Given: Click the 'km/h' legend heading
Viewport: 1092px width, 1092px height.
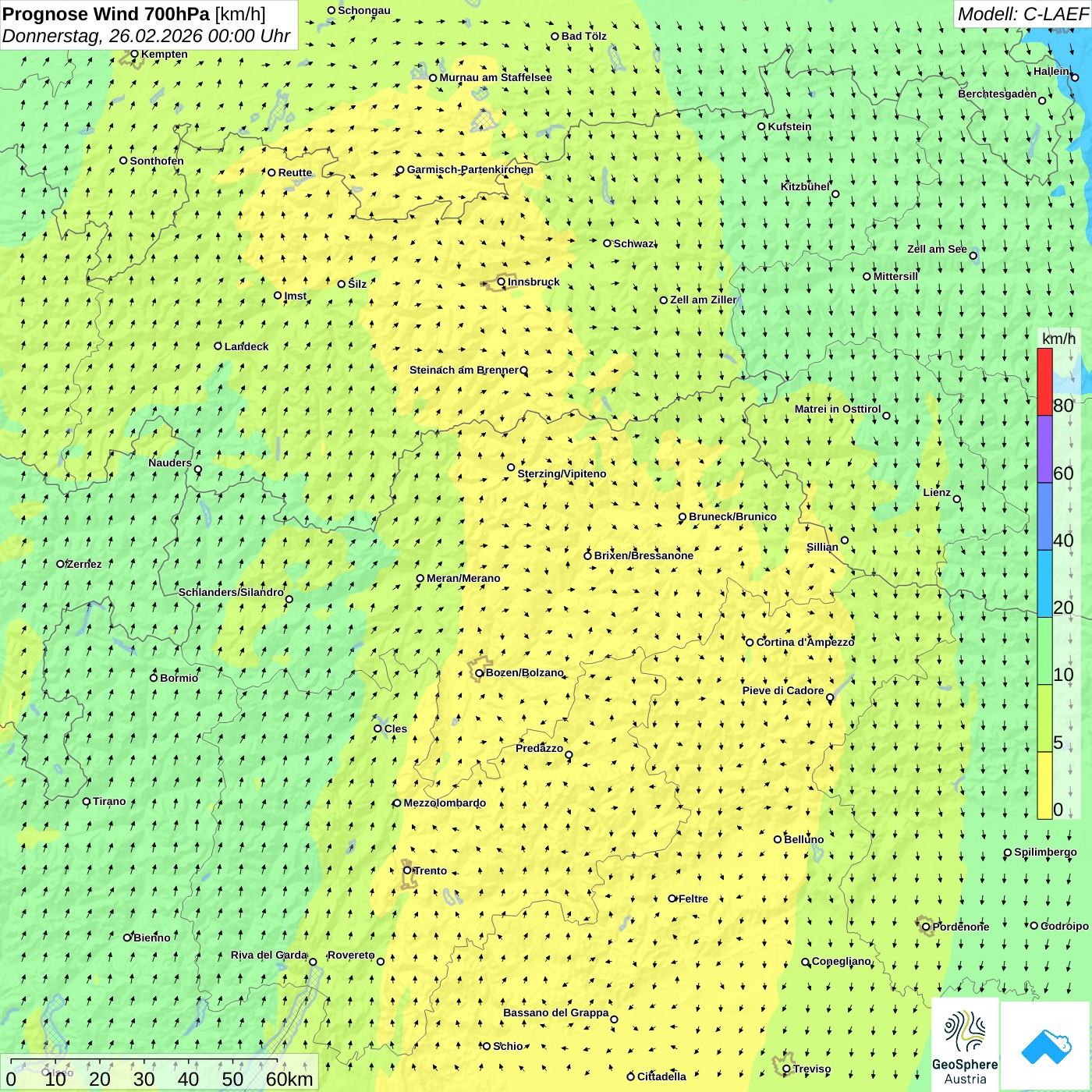Looking at the screenshot, I should coord(1059,339).
